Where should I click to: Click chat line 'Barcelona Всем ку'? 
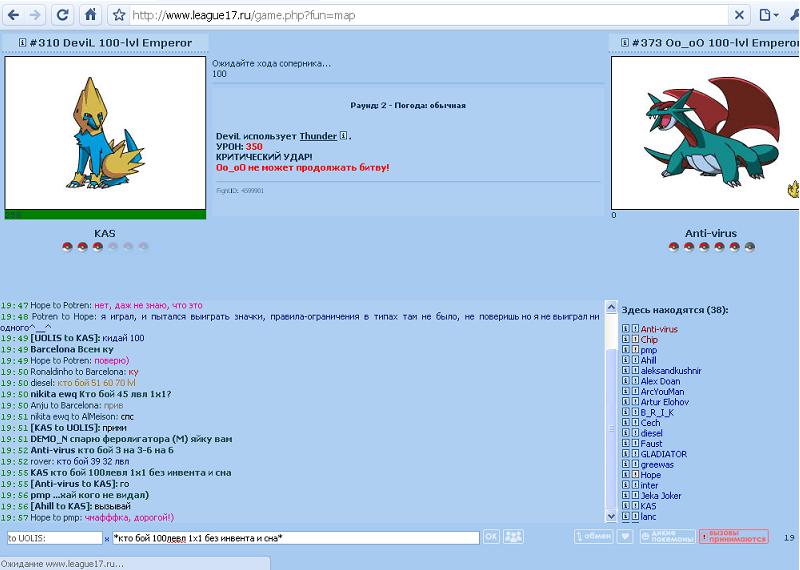(x=72, y=349)
